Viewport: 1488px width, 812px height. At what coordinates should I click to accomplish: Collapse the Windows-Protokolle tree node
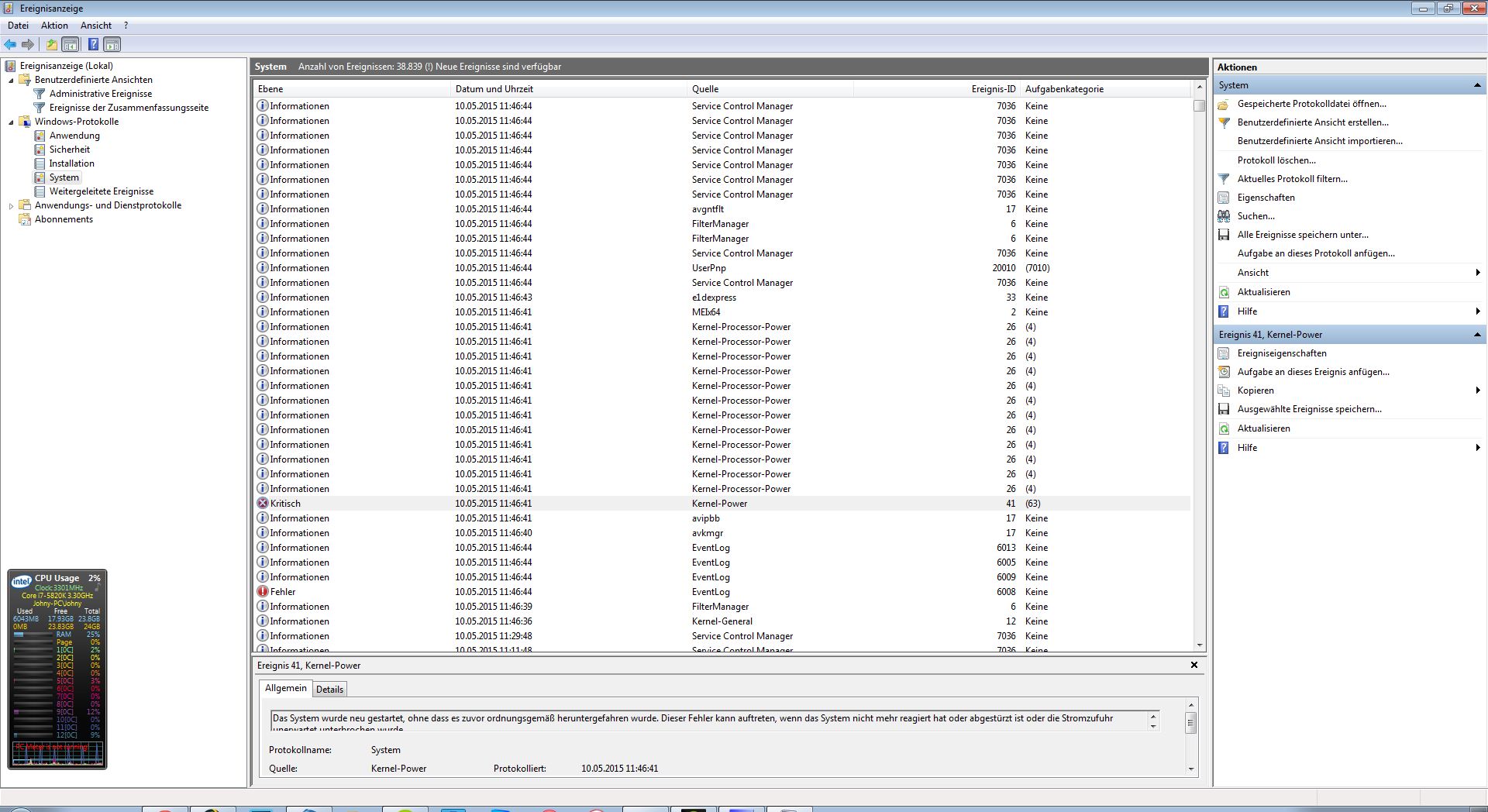pyautogui.click(x=11, y=122)
